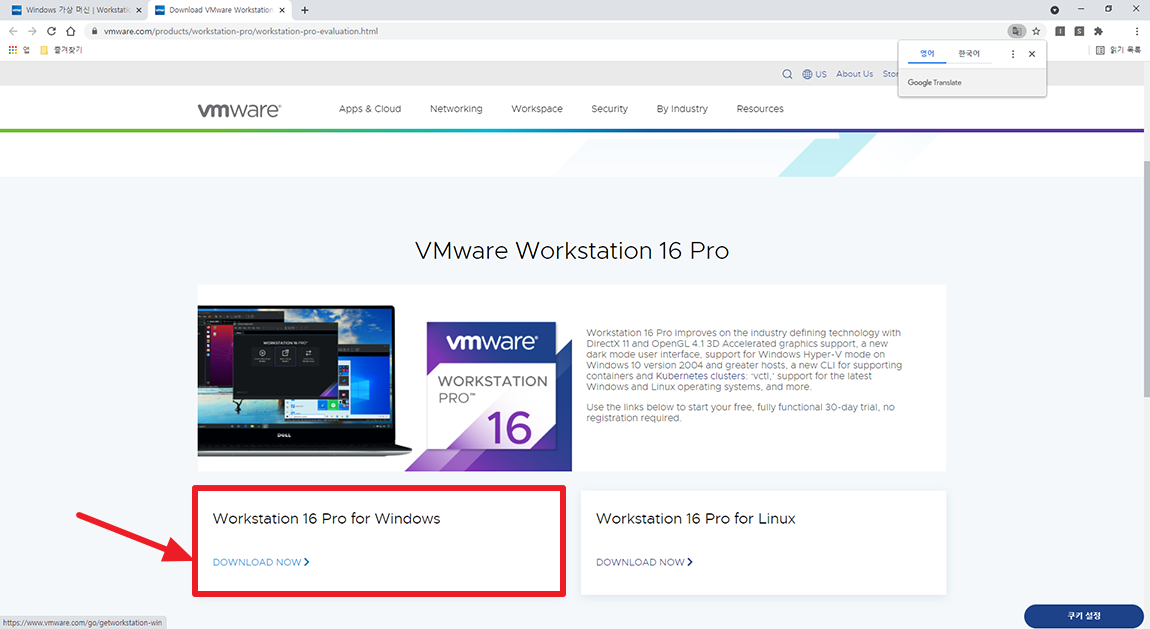
Task: Click the Chrome profile dropdown icon
Action: [x=1054, y=10]
